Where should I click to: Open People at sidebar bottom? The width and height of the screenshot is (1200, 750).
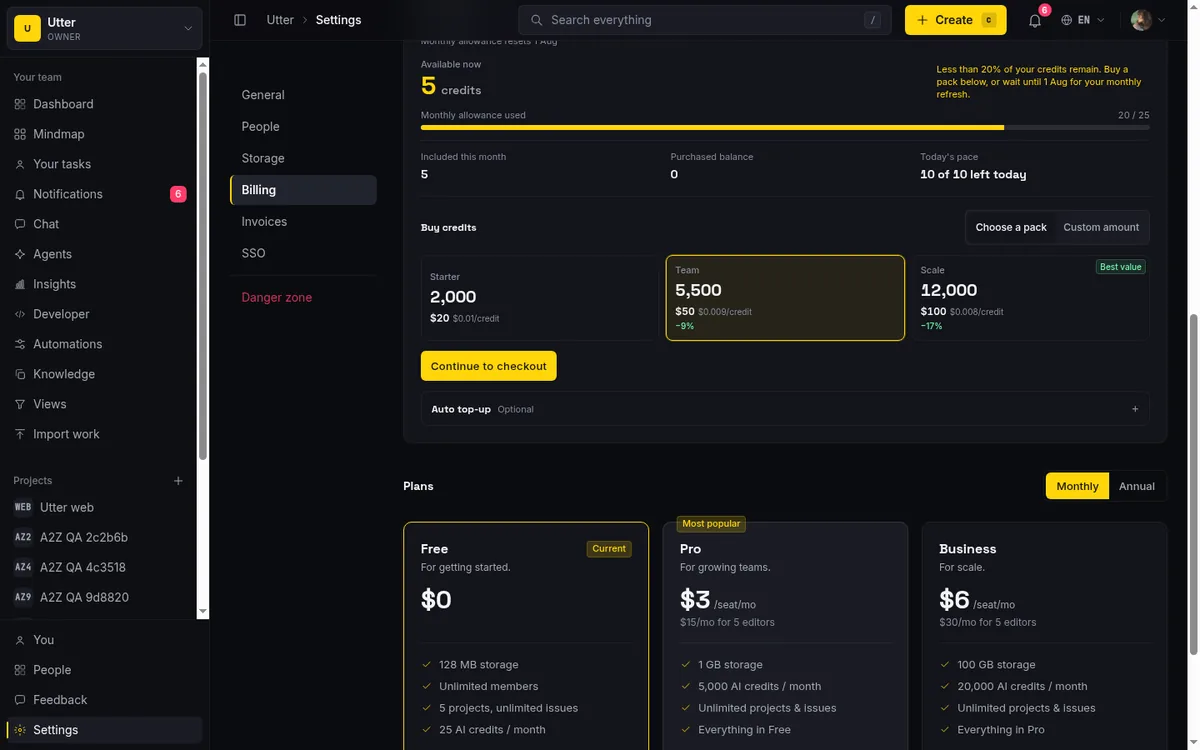tap(104, 670)
